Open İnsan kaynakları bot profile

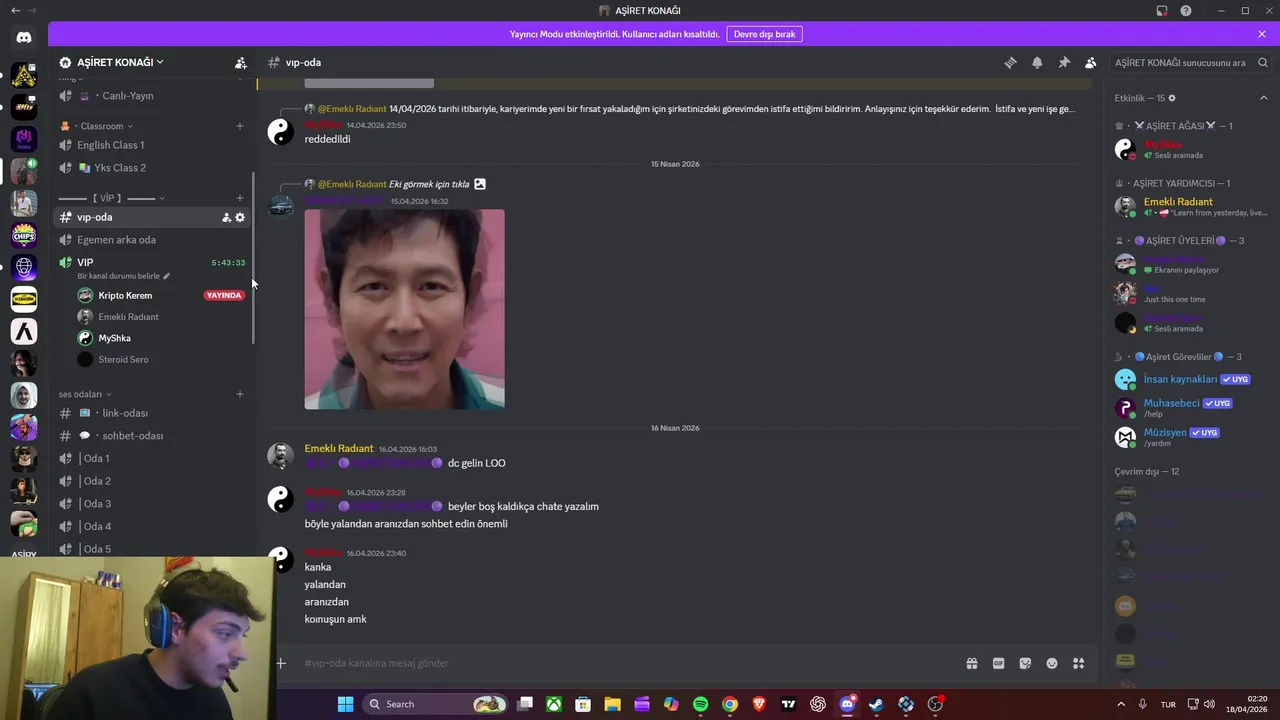[1190, 380]
